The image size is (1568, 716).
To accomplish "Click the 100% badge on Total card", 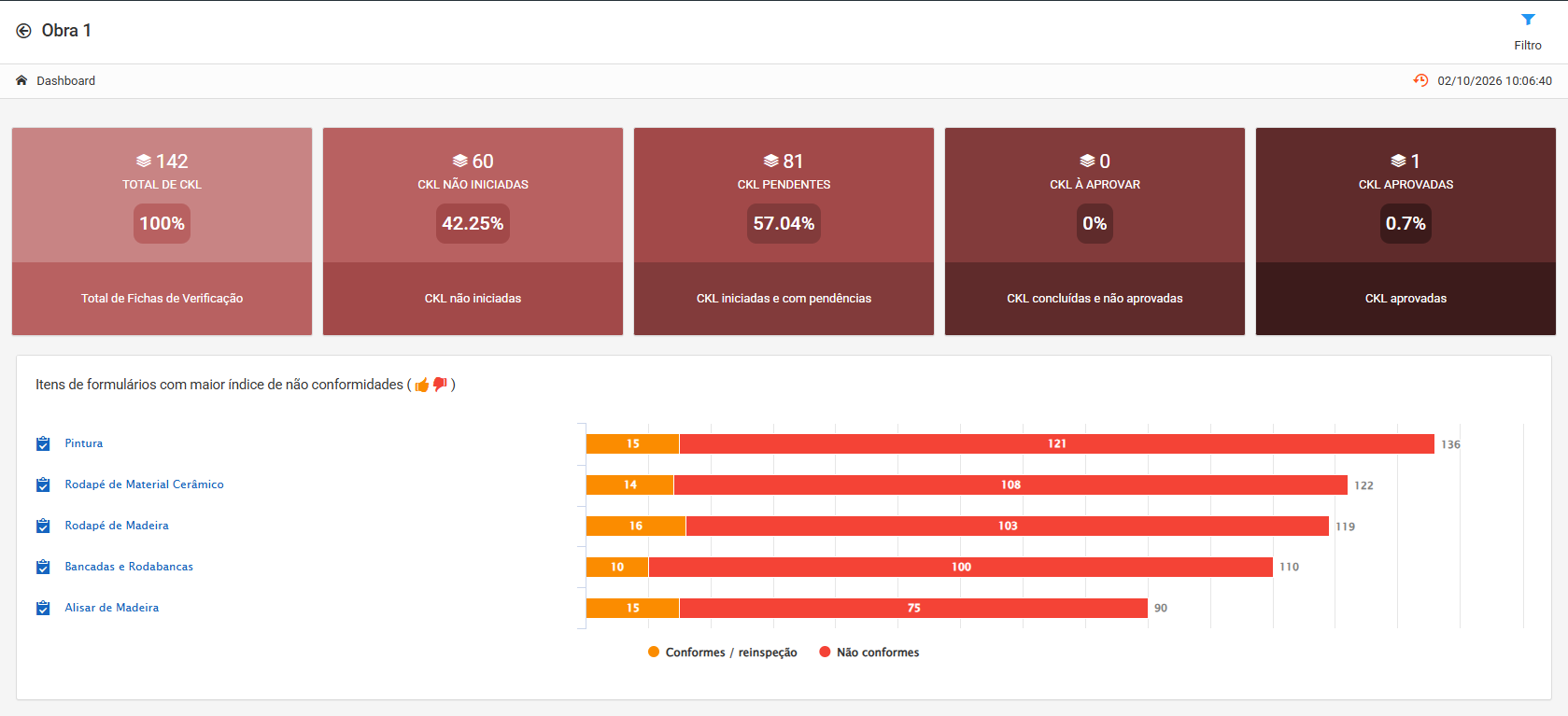I will [x=162, y=223].
